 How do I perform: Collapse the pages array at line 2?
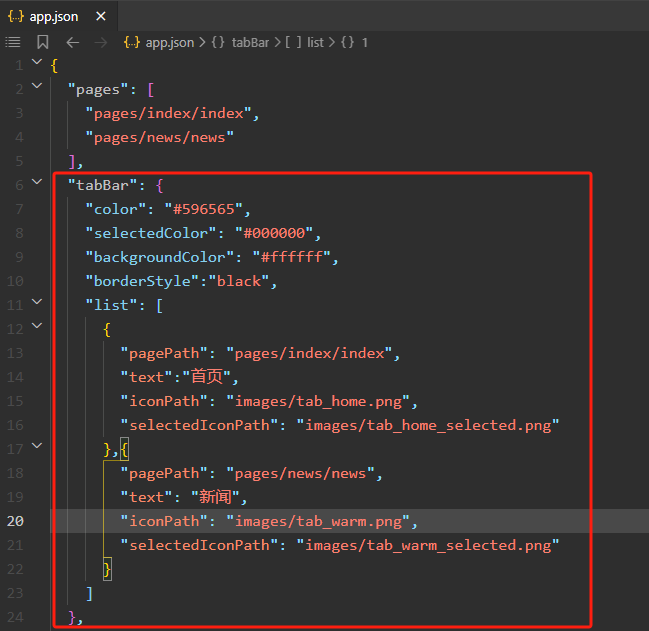[37, 86]
